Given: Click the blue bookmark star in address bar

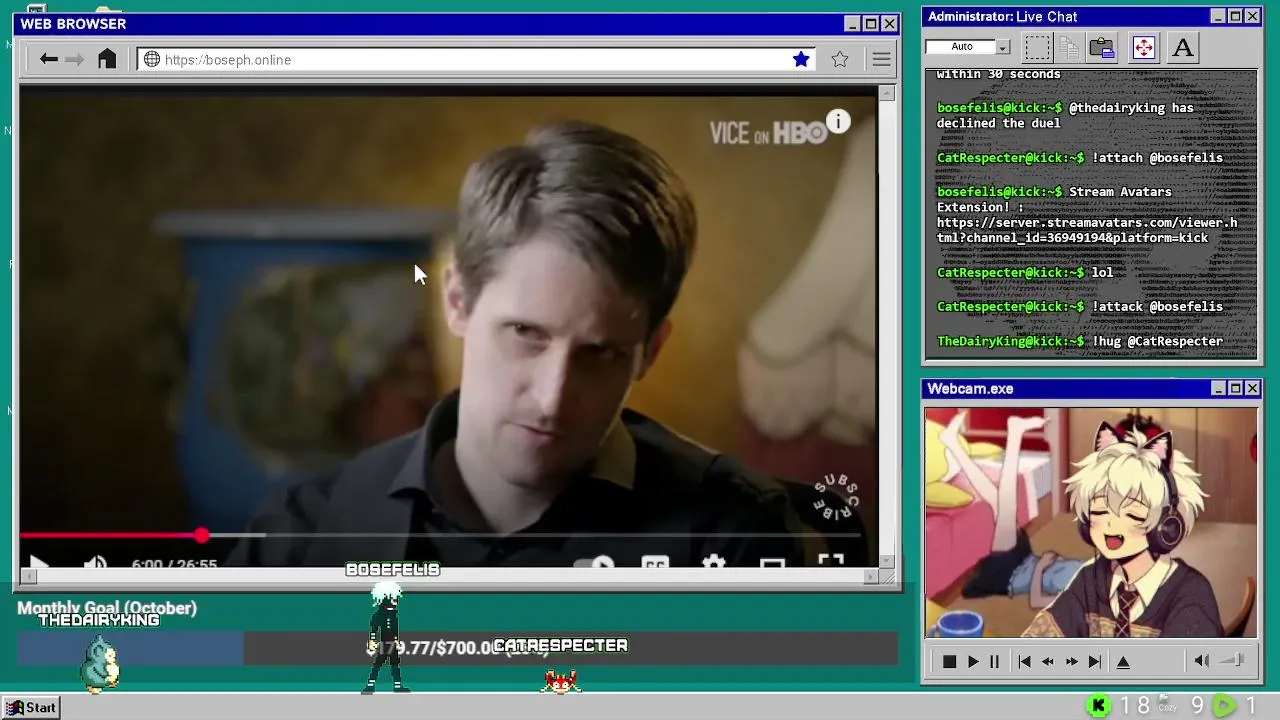Looking at the screenshot, I should pyautogui.click(x=801, y=59).
